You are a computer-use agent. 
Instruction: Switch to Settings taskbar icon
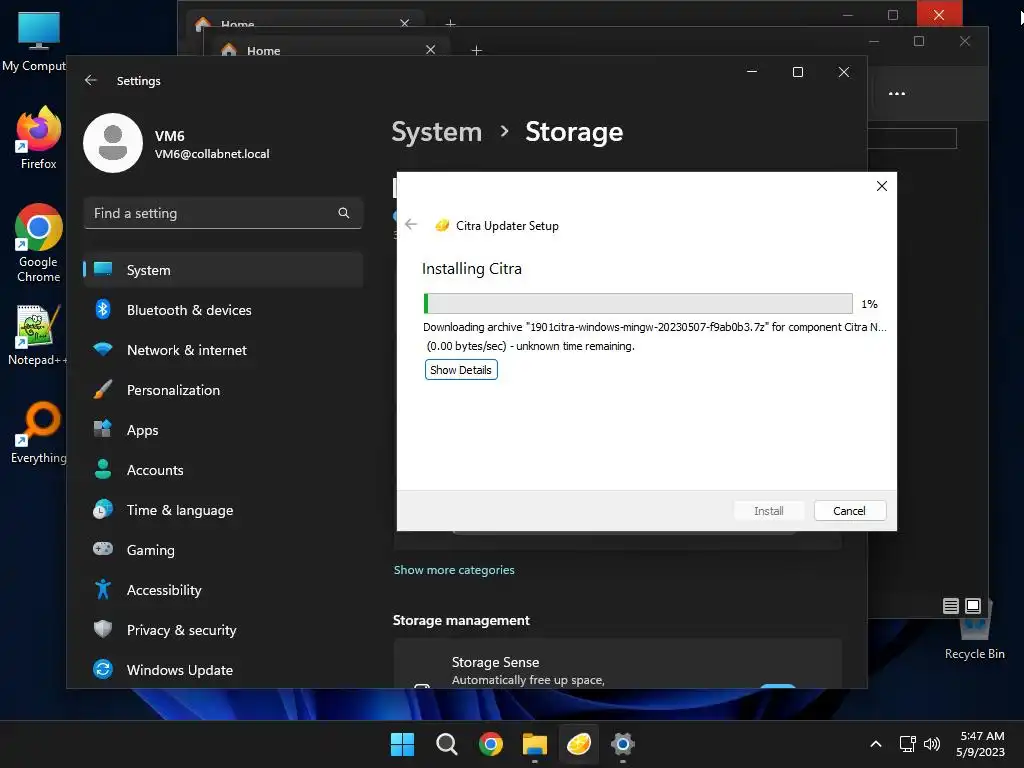[x=623, y=744]
